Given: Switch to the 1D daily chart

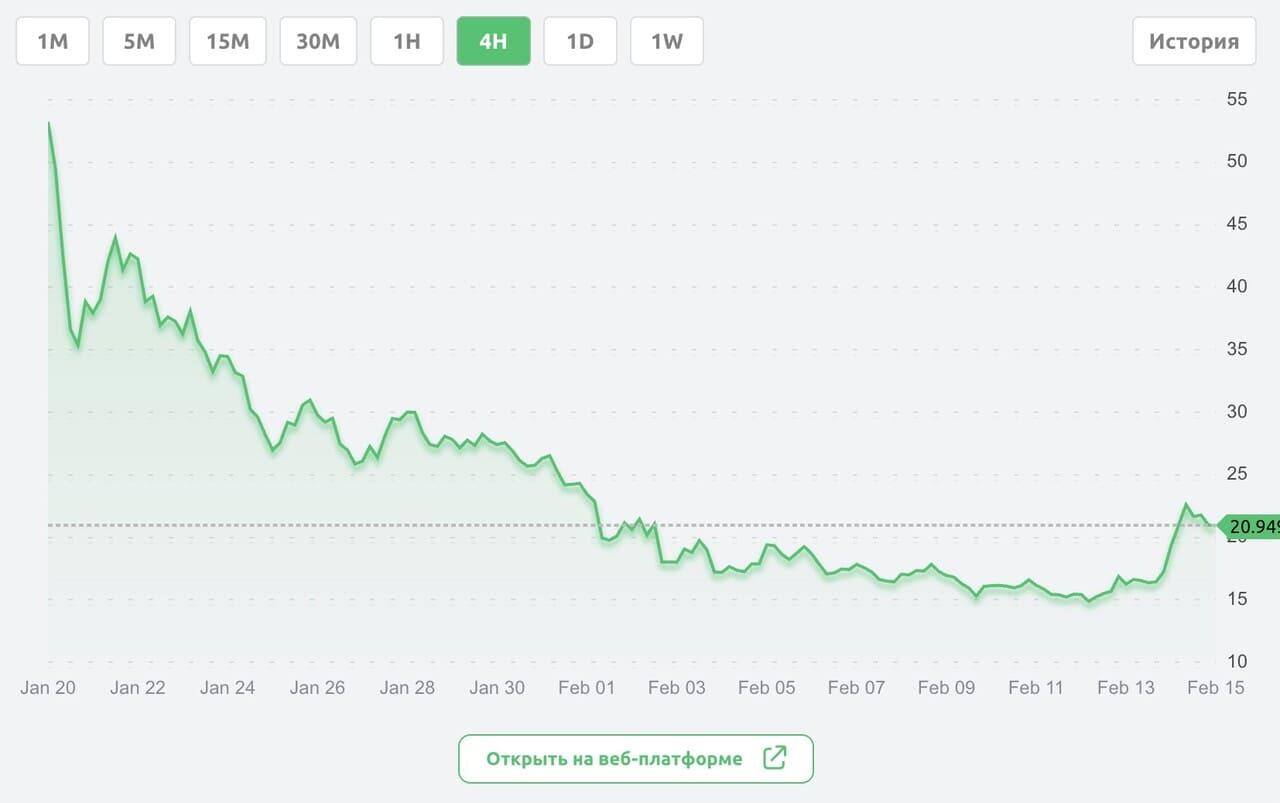Looking at the screenshot, I should (x=580, y=41).
